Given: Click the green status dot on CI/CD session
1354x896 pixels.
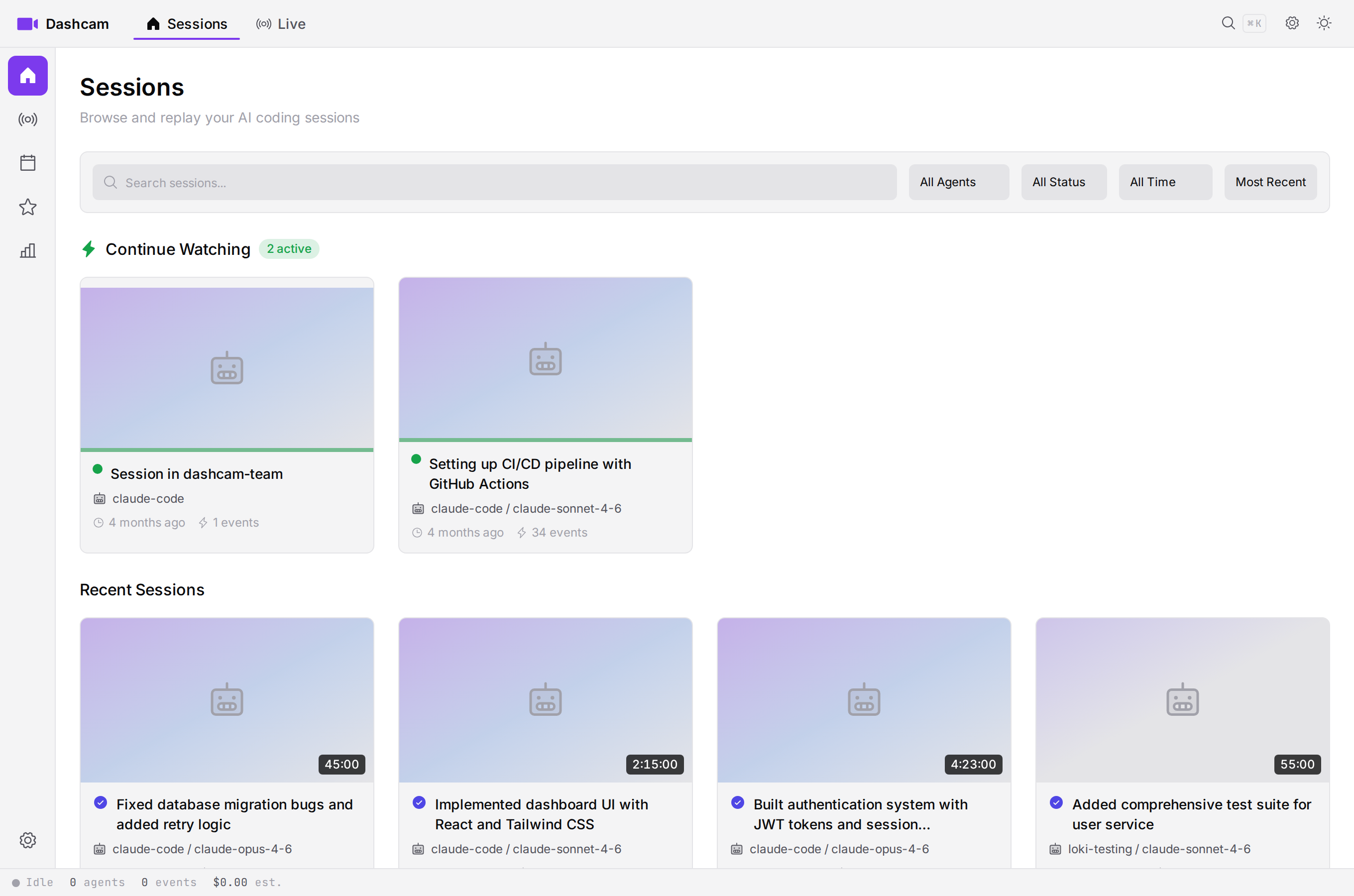Looking at the screenshot, I should click(416, 459).
